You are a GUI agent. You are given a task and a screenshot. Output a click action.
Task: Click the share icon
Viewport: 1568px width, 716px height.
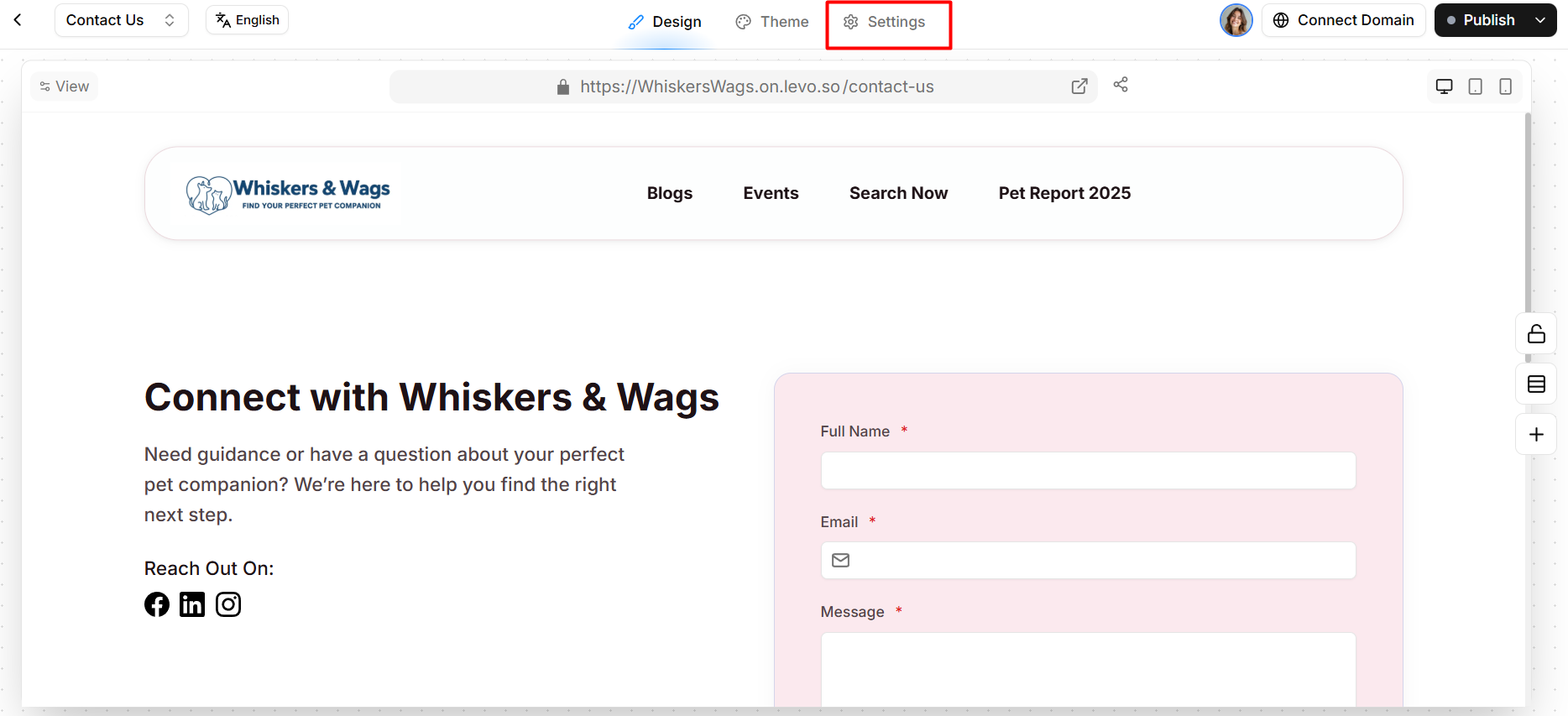click(1121, 85)
